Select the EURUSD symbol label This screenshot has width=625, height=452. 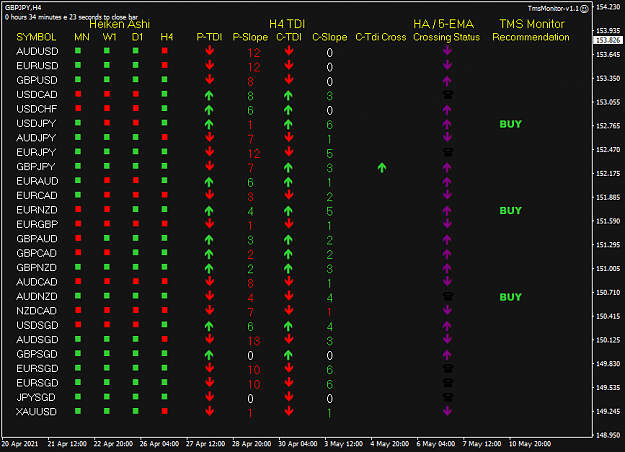click(x=37, y=66)
